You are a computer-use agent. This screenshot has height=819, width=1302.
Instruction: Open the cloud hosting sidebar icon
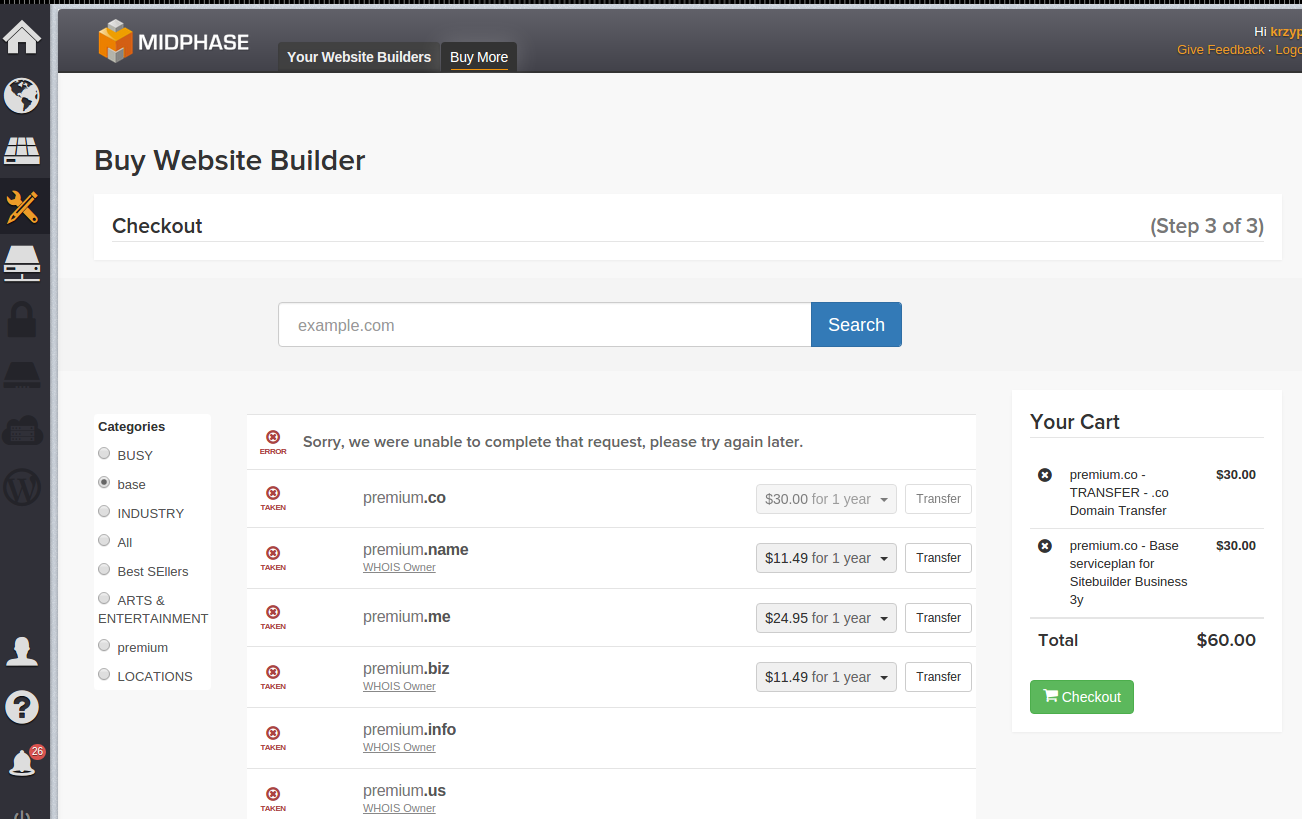pyautogui.click(x=22, y=430)
